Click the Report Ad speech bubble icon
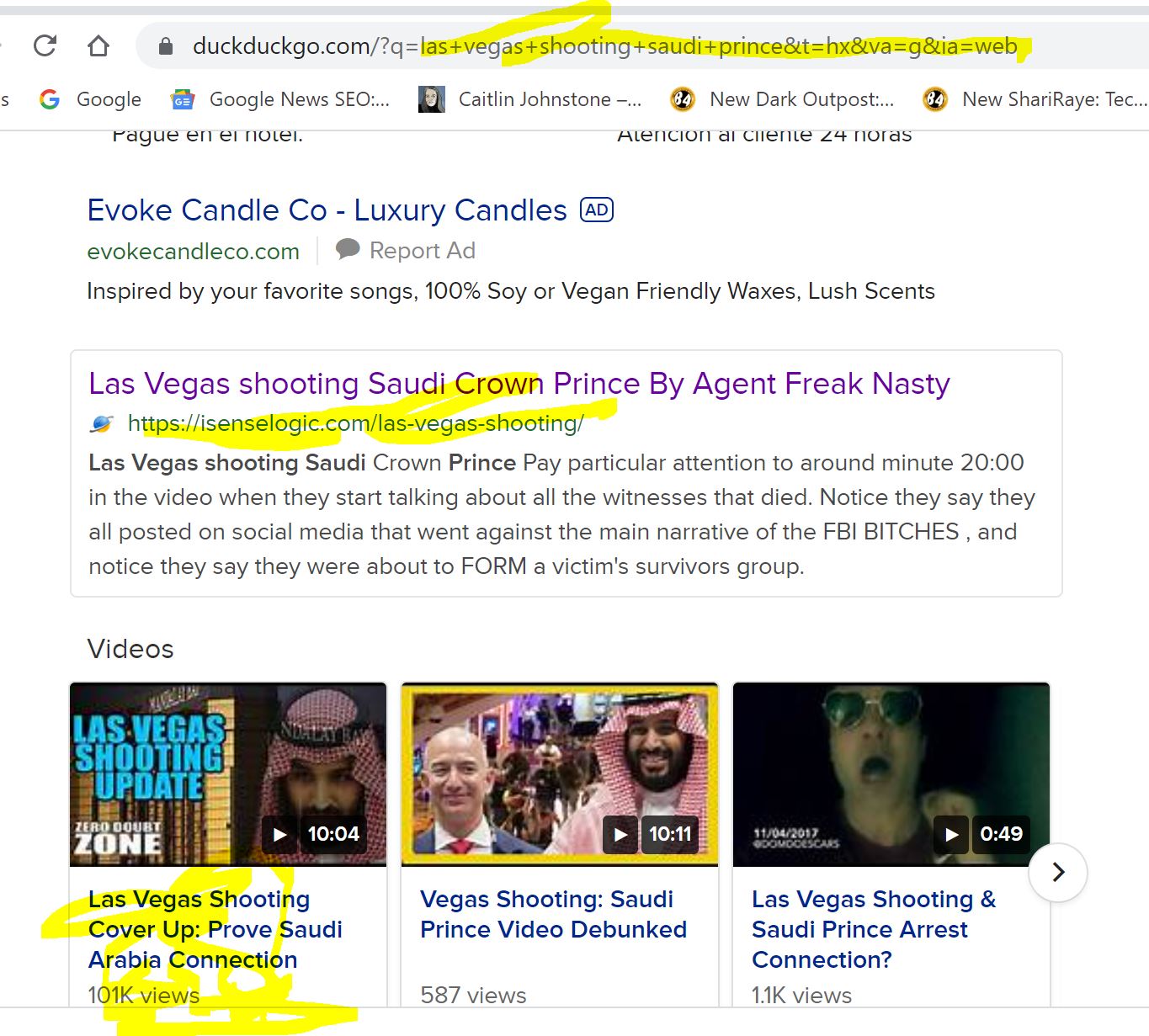 click(348, 250)
